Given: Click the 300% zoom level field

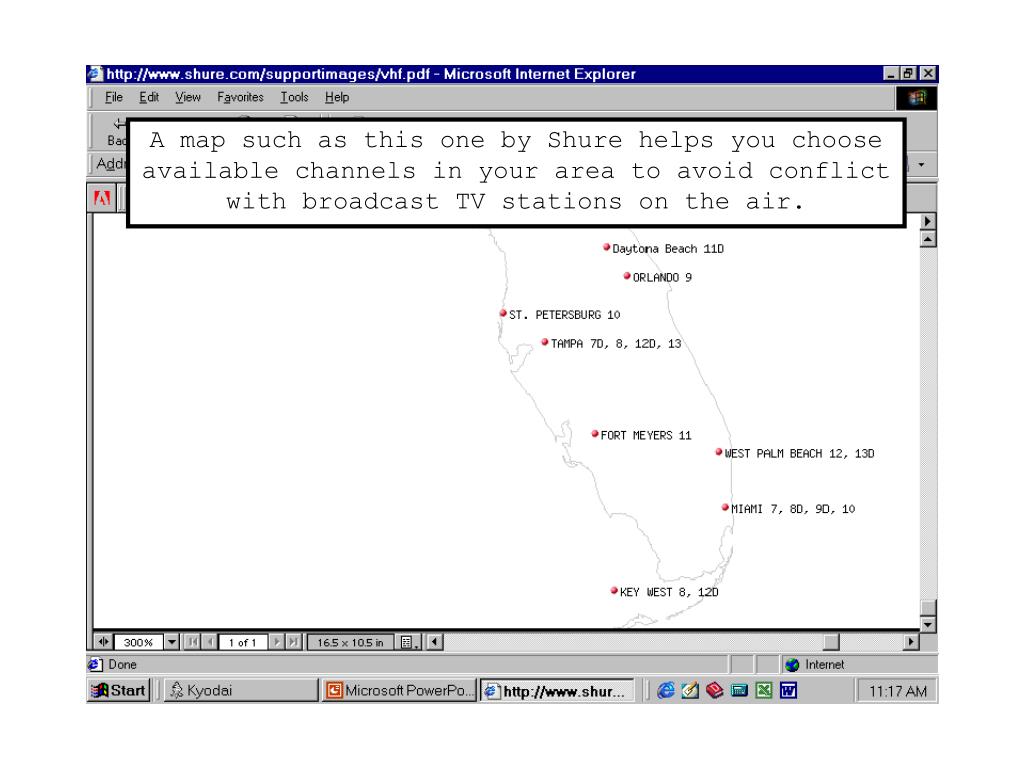Looking at the screenshot, I should (138, 643).
